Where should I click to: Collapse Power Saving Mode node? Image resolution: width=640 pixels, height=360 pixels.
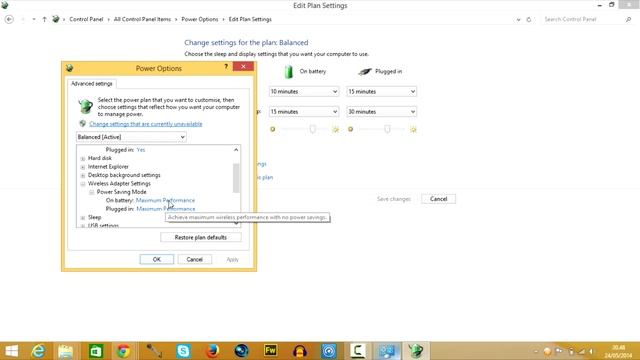point(92,192)
